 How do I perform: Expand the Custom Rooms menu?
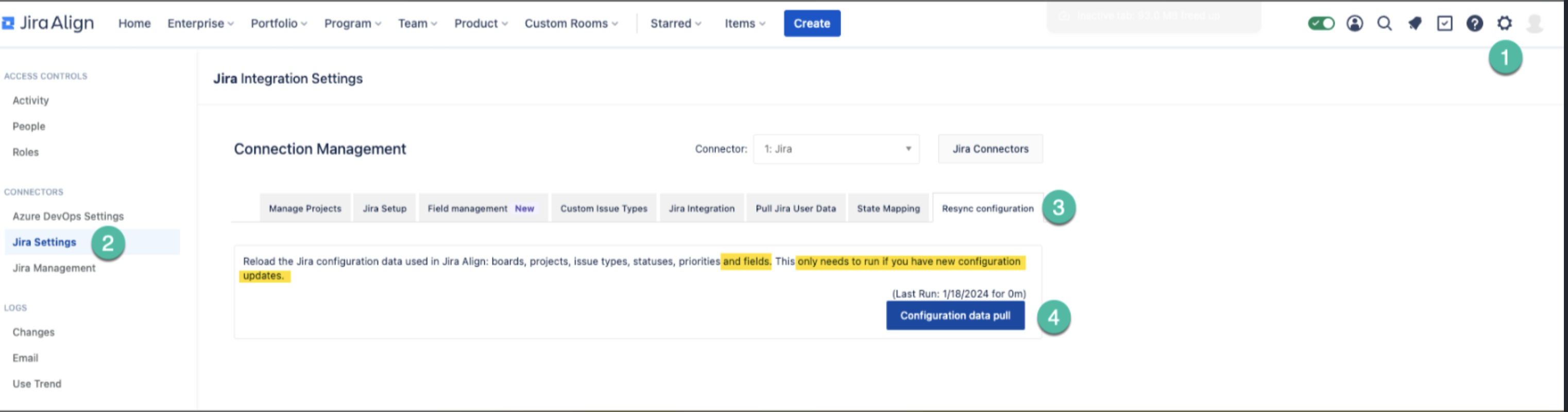click(x=571, y=23)
